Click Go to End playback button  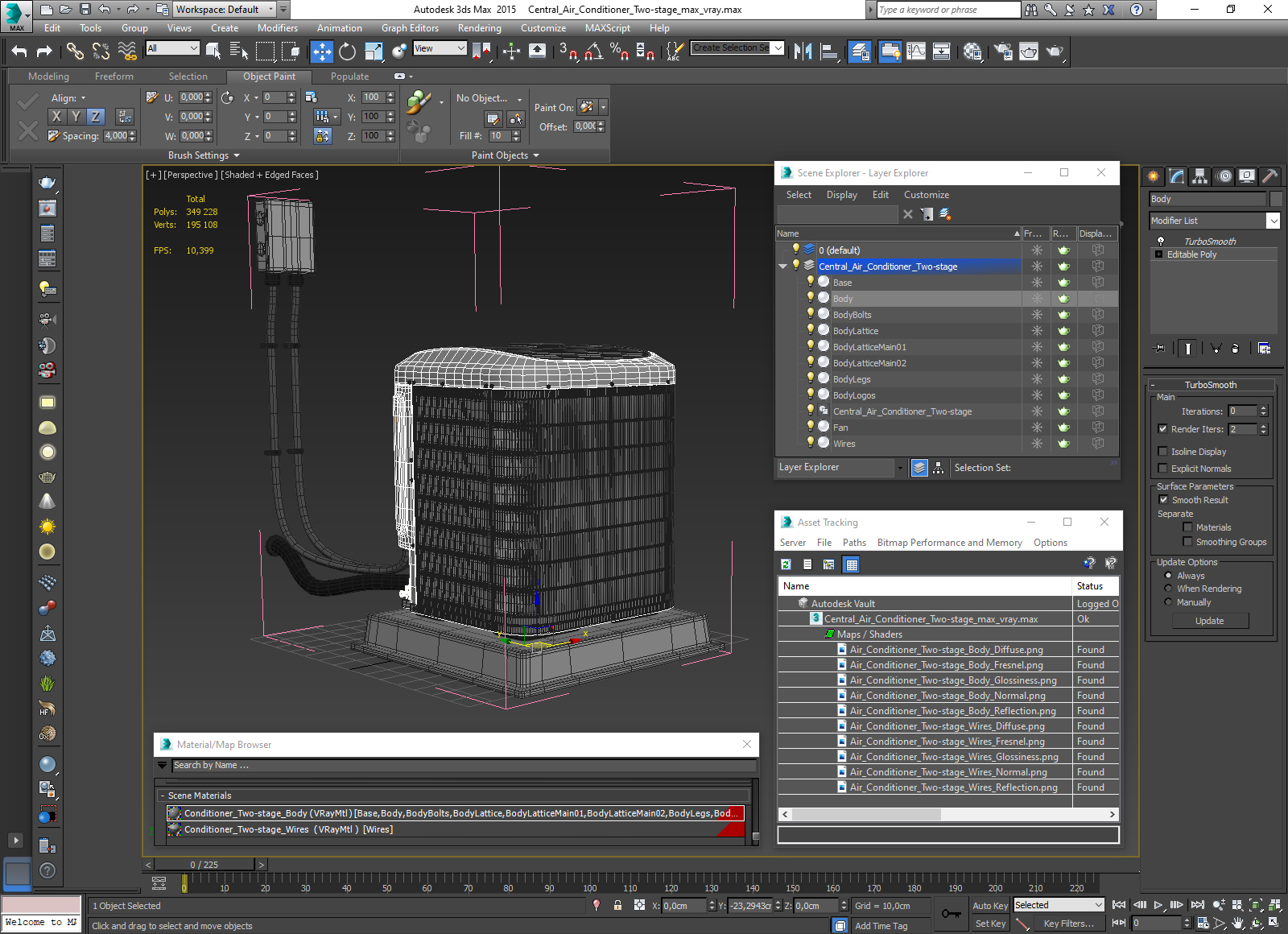click(1198, 905)
